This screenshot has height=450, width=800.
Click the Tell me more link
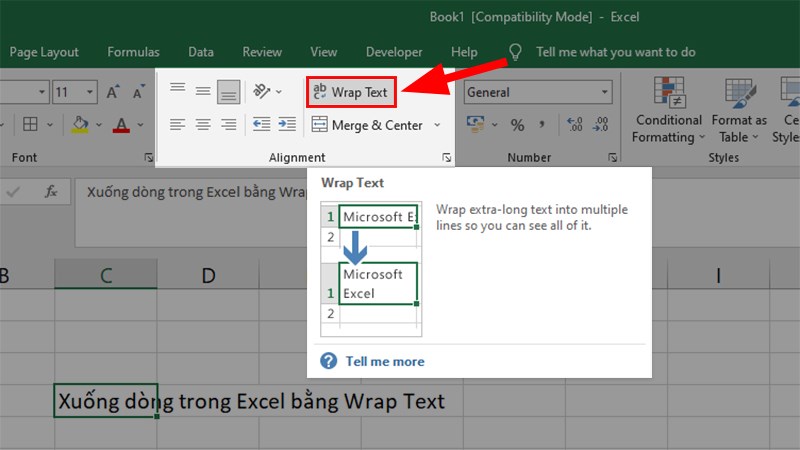(x=384, y=361)
